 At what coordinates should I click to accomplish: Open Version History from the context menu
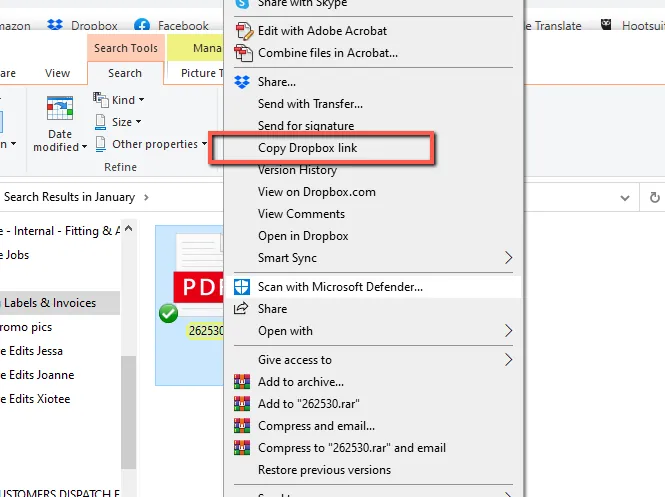point(297,170)
